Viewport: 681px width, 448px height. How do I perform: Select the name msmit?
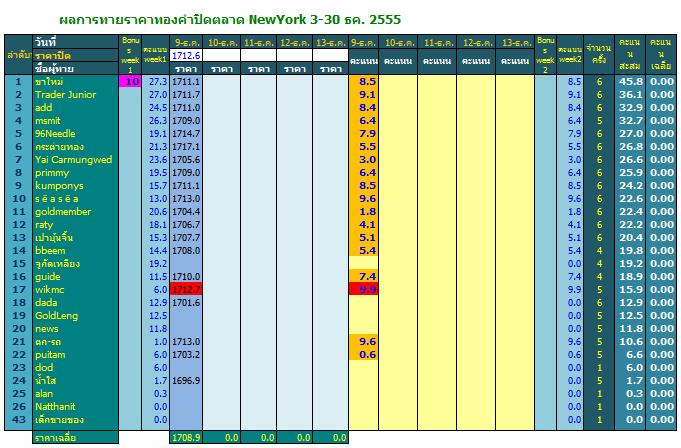coord(48,121)
